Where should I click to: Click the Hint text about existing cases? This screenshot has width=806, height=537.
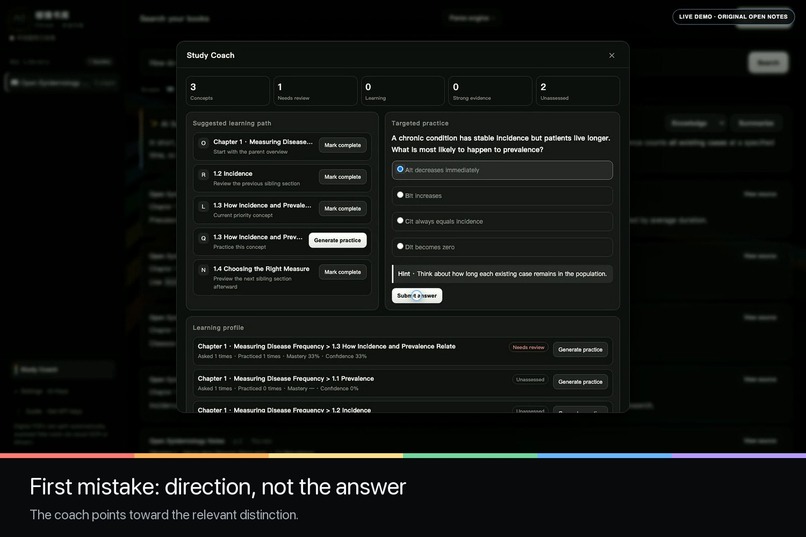(502, 274)
